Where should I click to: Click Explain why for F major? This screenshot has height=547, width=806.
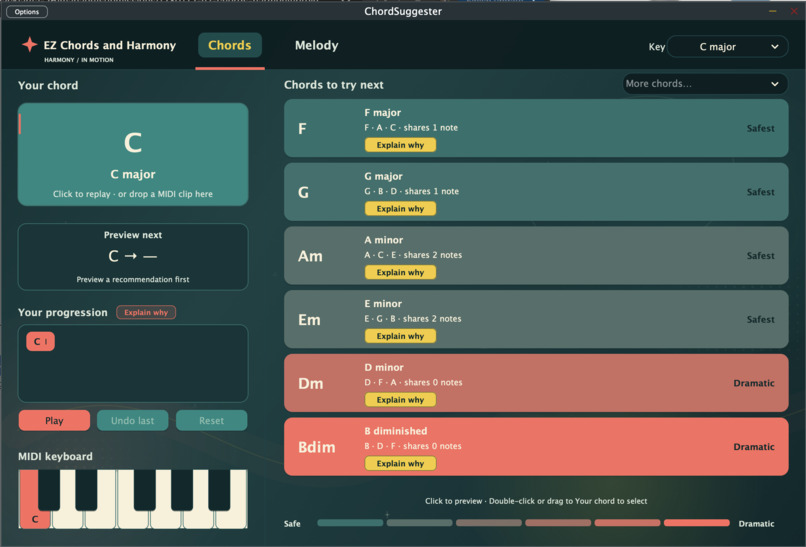pyautogui.click(x=400, y=145)
